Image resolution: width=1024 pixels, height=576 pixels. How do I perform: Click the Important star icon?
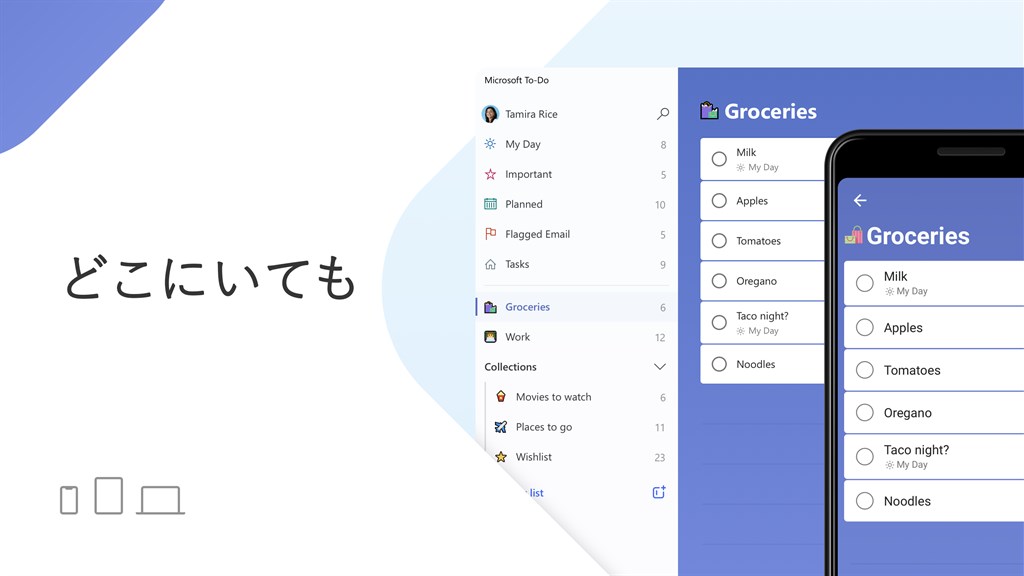click(490, 174)
